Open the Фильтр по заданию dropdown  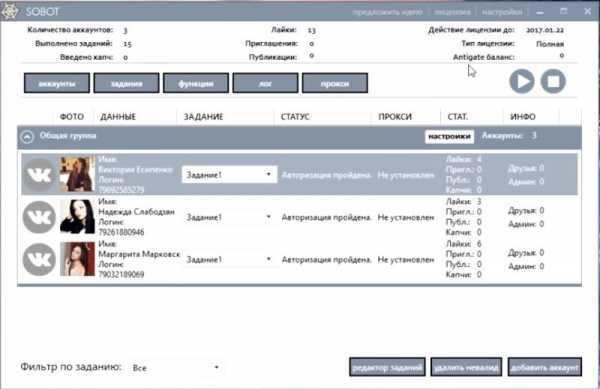coord(176,368)
